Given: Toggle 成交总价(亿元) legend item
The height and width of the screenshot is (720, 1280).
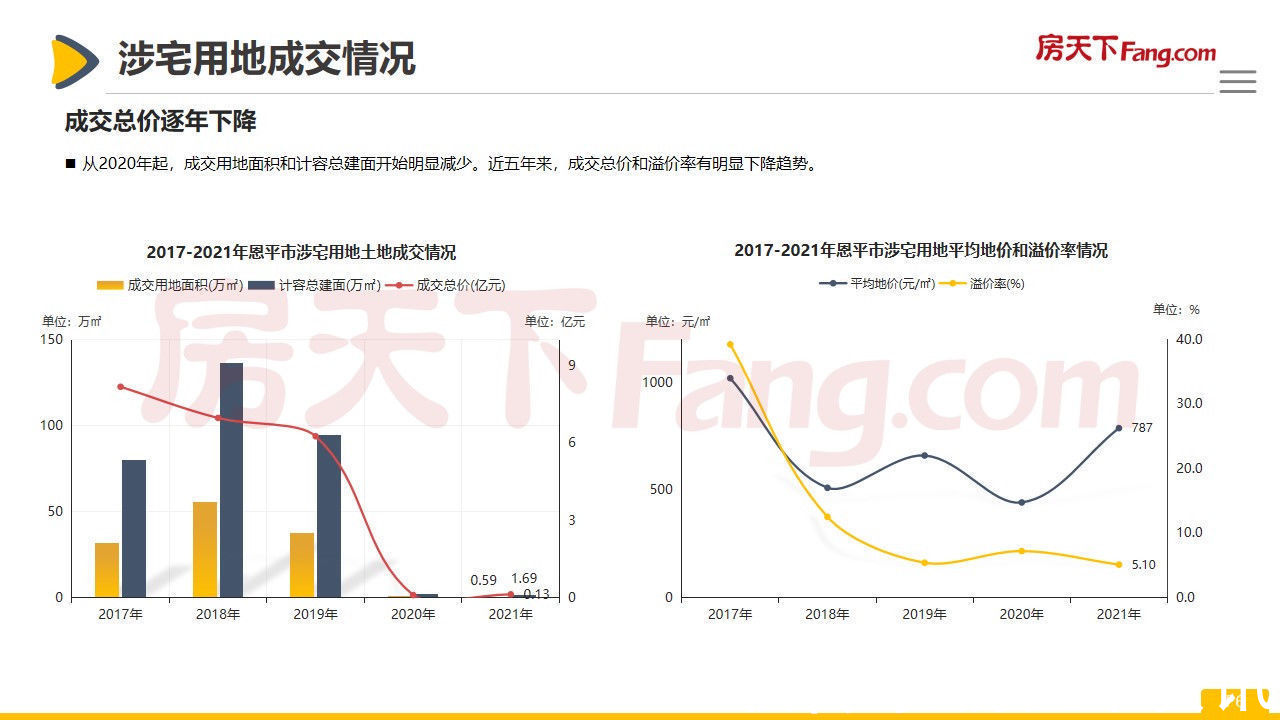Looking at the screenshot, I should coord(446,285).
